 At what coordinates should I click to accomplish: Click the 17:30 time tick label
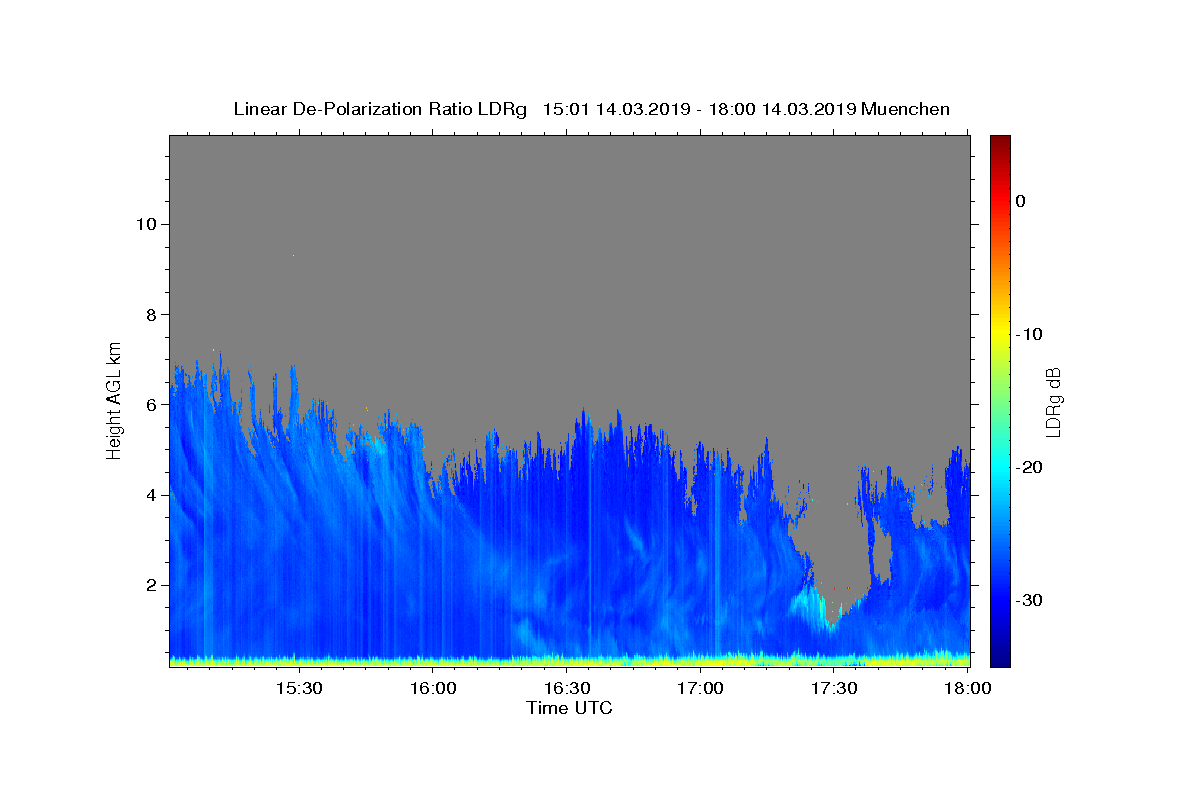point(833,689)
